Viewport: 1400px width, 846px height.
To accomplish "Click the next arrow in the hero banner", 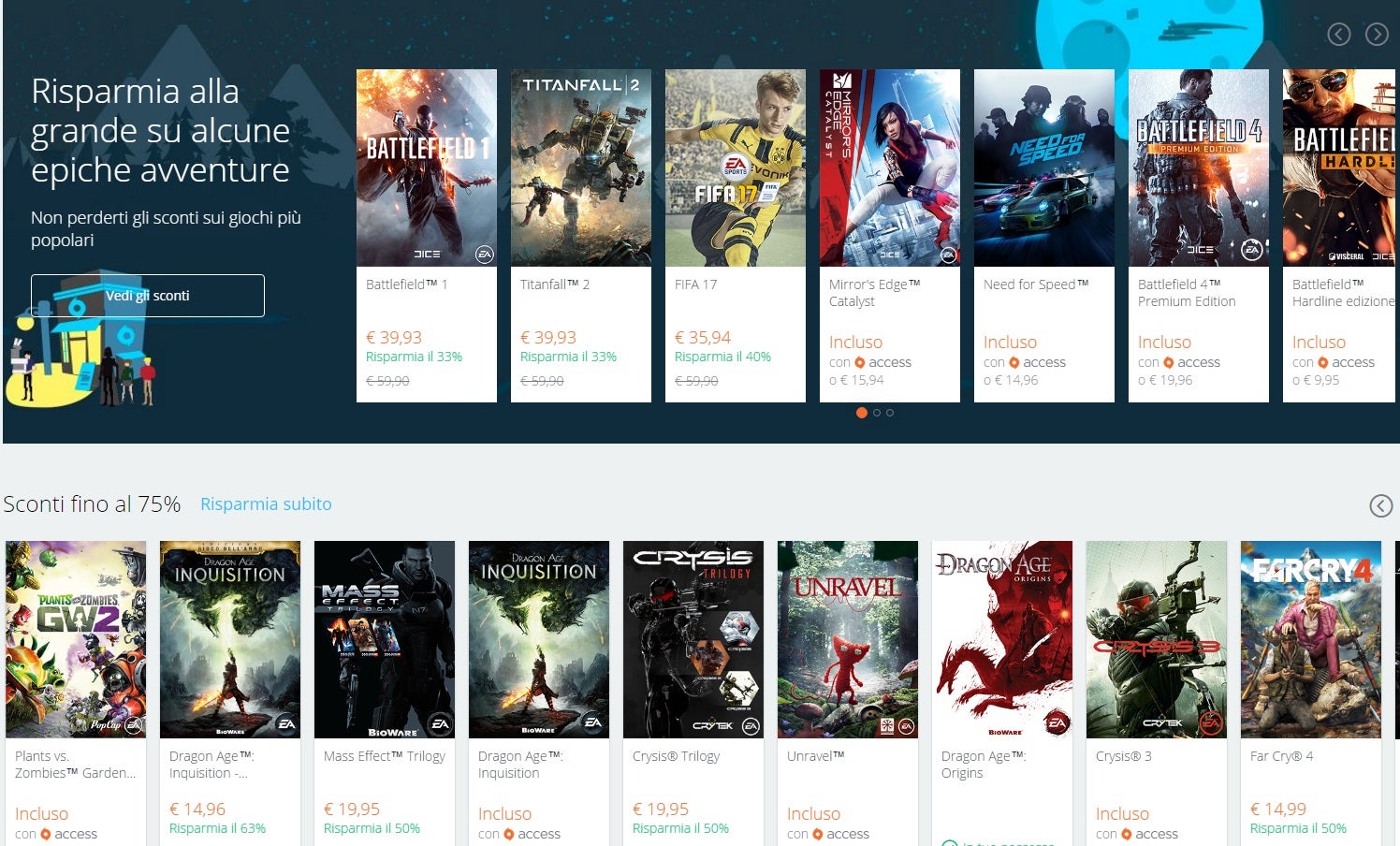I will point(1377,35).
